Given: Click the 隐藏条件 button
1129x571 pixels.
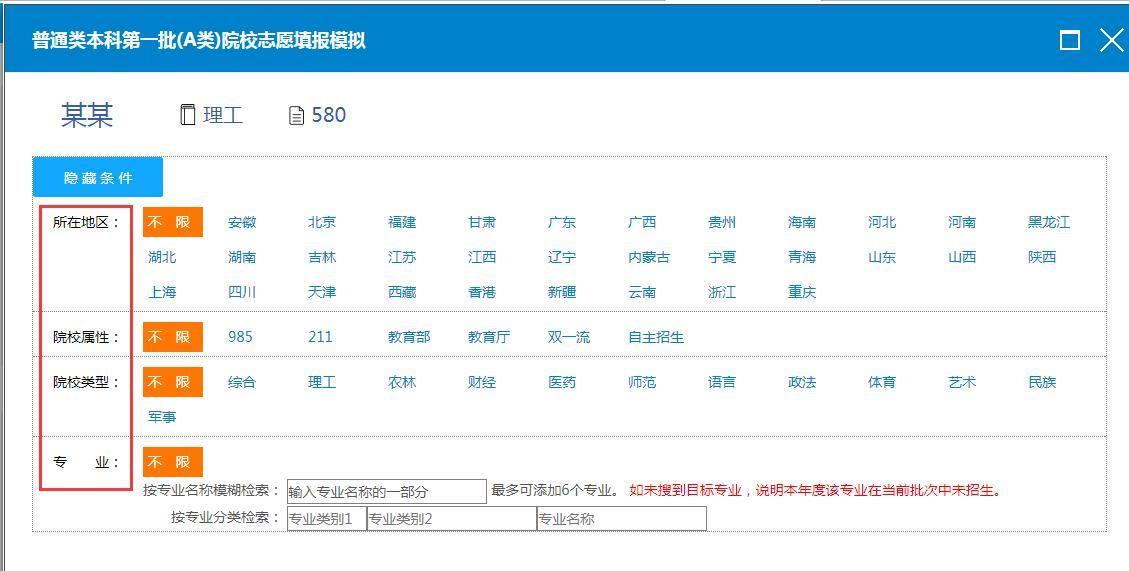Looking at the screenshot, I should click(x=98, y=177).
